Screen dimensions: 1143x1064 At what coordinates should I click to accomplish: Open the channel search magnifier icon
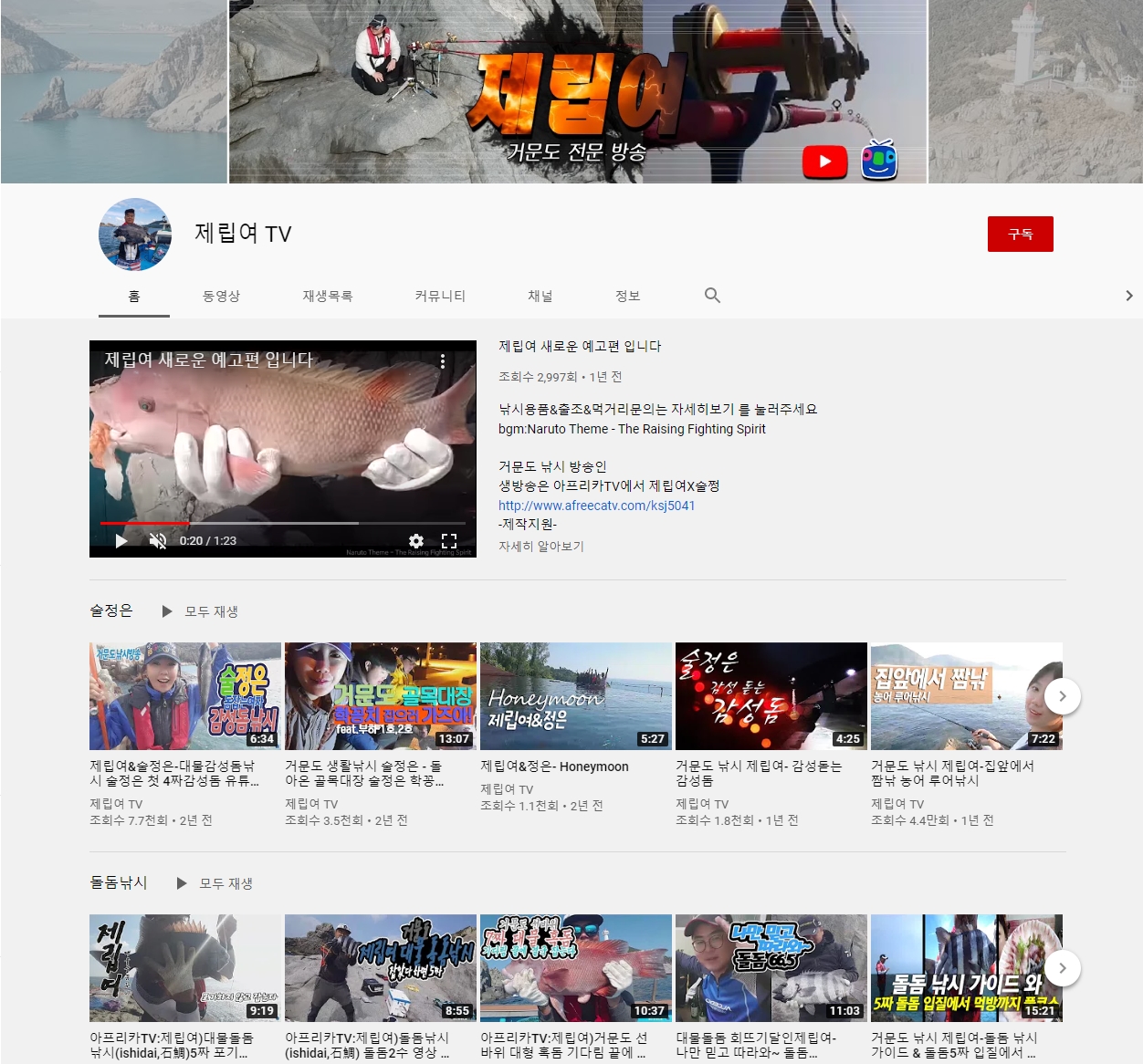712,296
